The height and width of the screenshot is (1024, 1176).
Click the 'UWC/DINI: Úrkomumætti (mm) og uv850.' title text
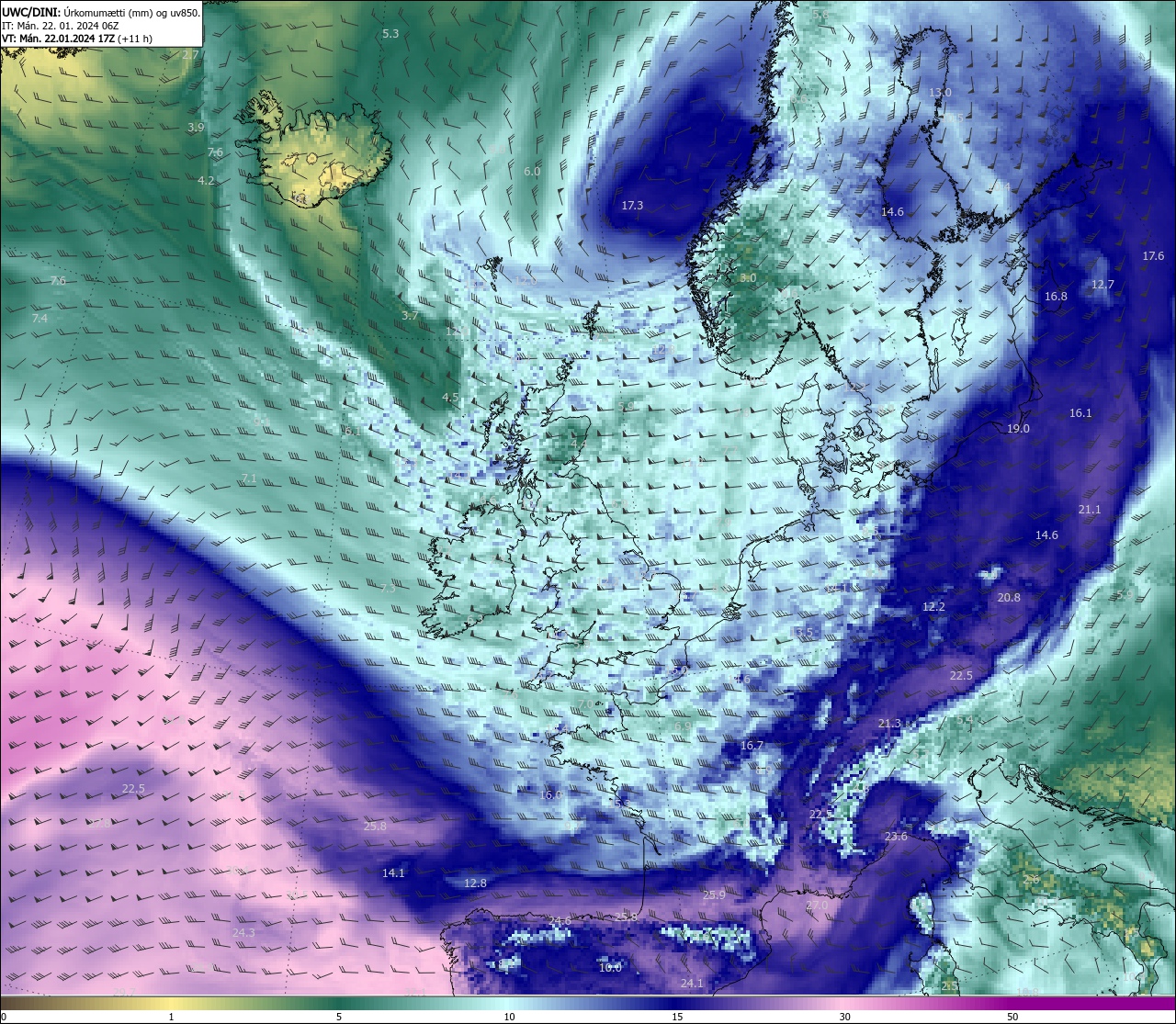click(101, 13)
